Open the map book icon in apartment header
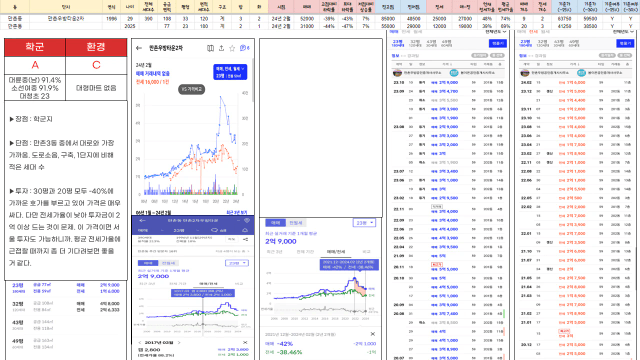The height and width of the screenshot is (360, 640). point(210,48)
